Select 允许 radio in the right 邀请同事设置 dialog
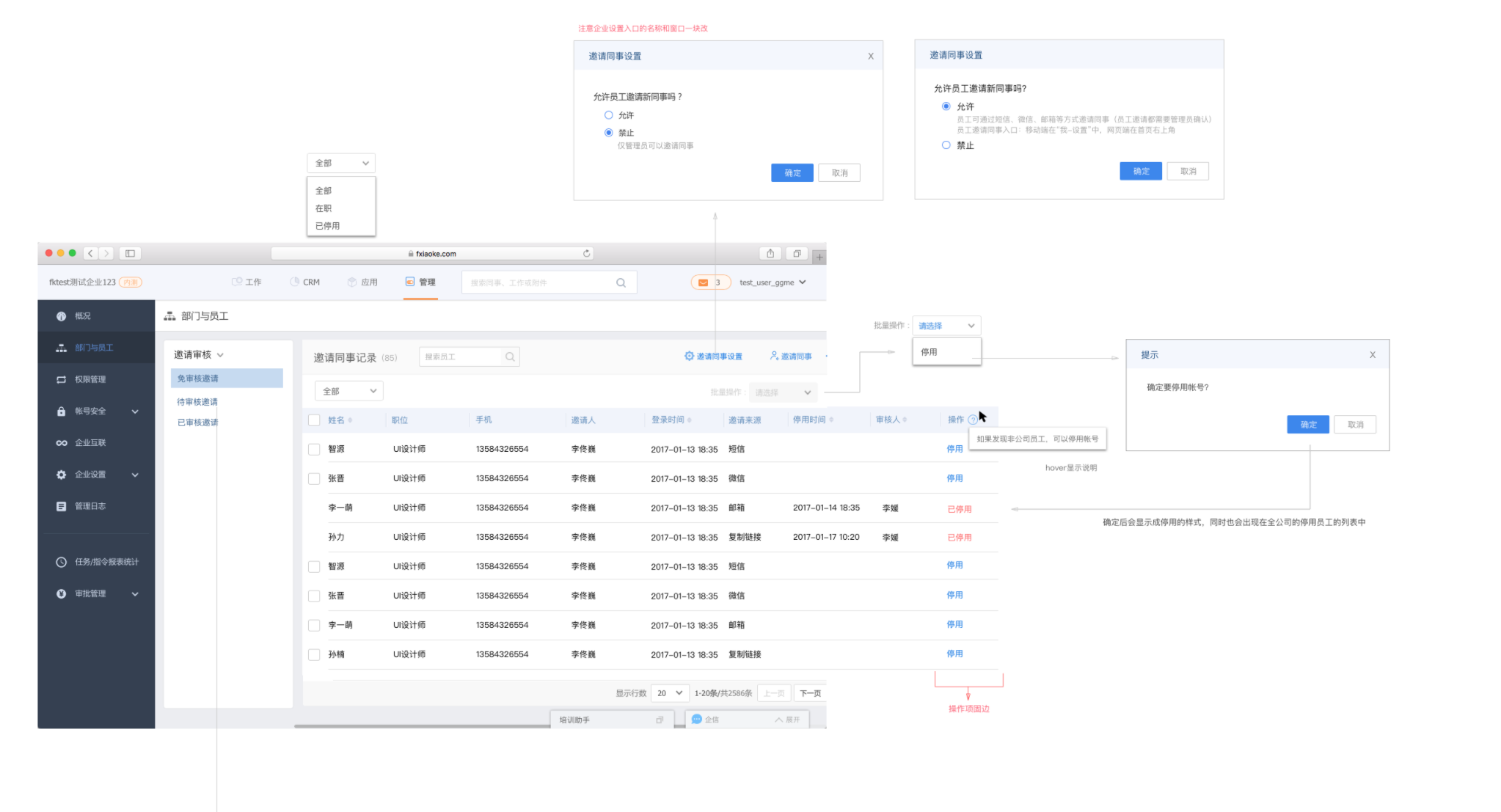 pos(946,106)
